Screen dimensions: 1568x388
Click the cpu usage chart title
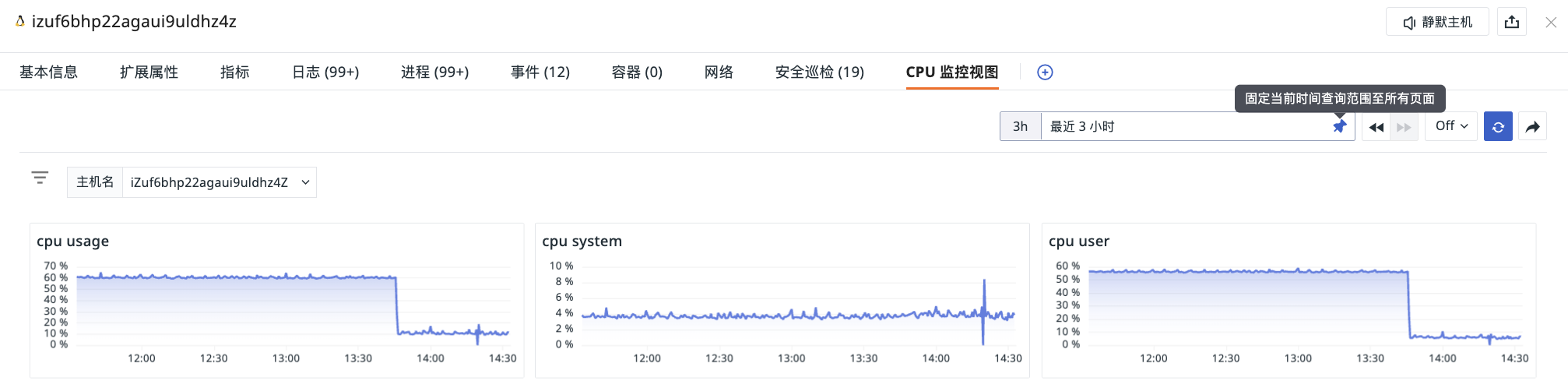(x=73, y=242)
